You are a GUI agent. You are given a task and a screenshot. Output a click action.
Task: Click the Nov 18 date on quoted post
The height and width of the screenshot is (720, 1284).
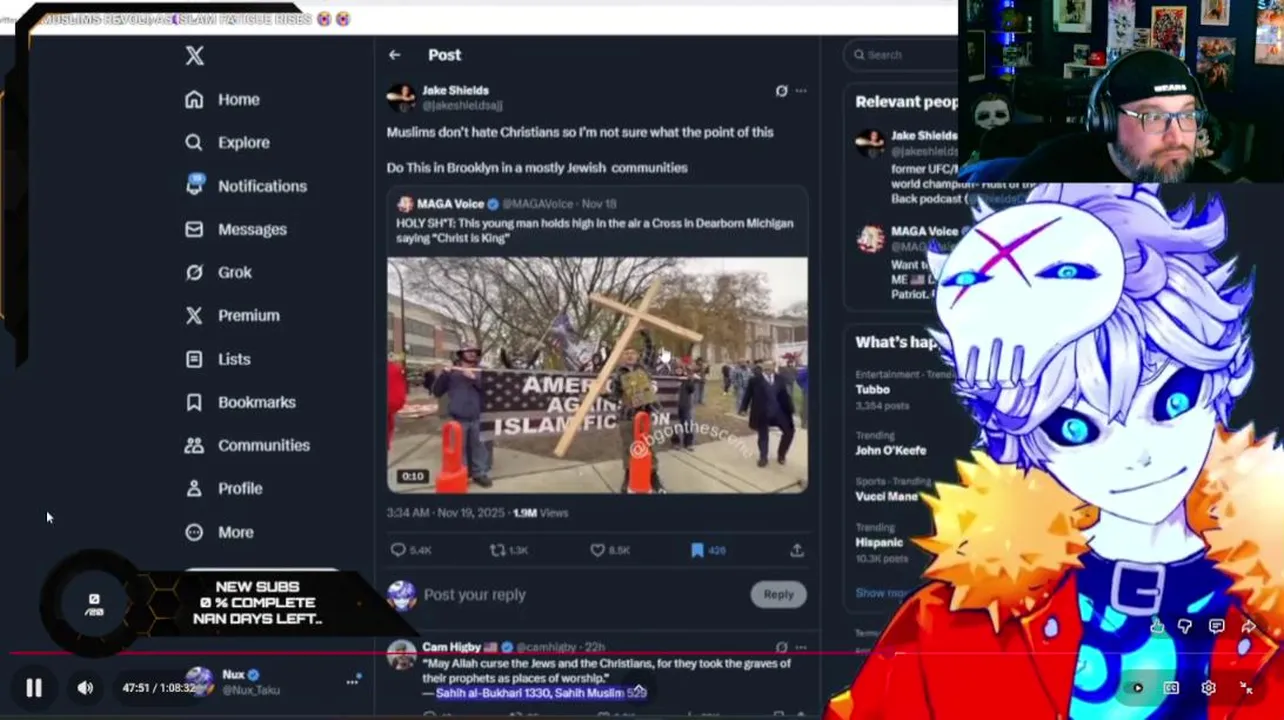pyautogui.click(x=599, y=204)
